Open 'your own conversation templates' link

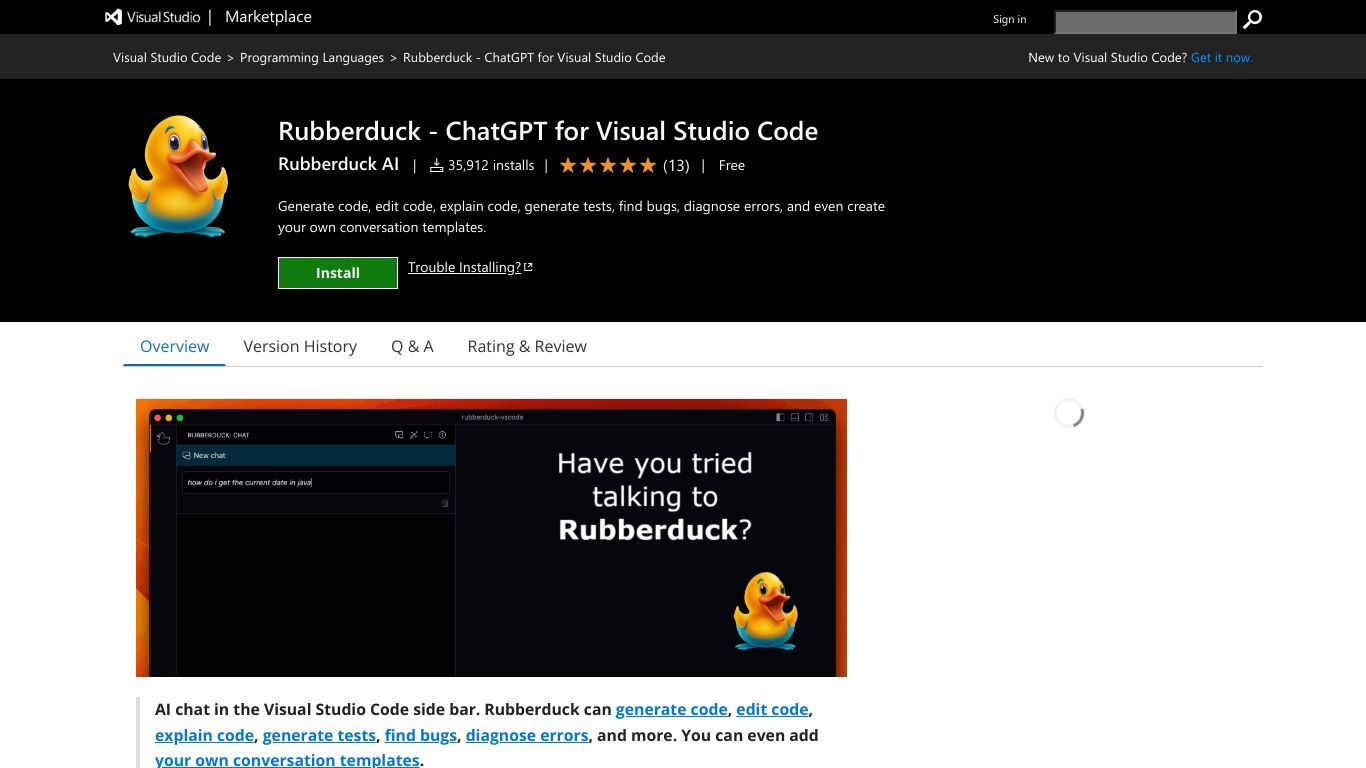click(287, 760)
